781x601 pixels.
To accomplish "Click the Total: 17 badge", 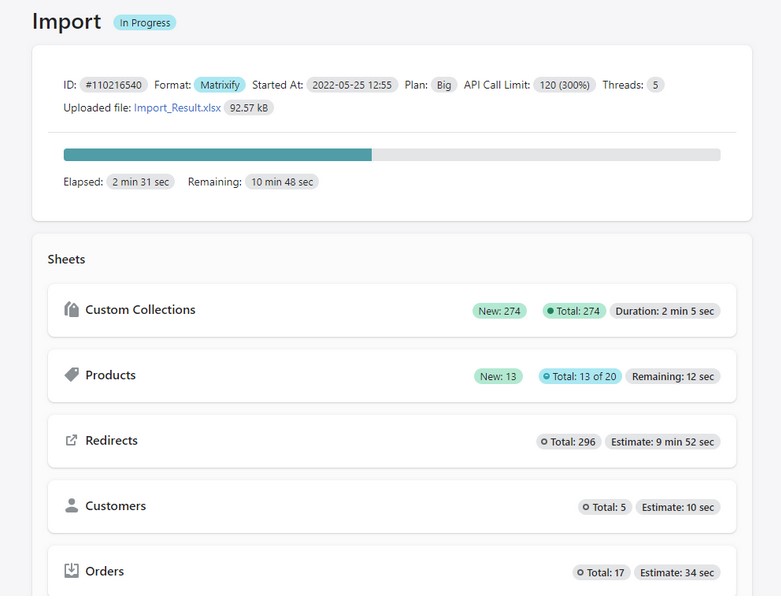I will pos(601,572).
